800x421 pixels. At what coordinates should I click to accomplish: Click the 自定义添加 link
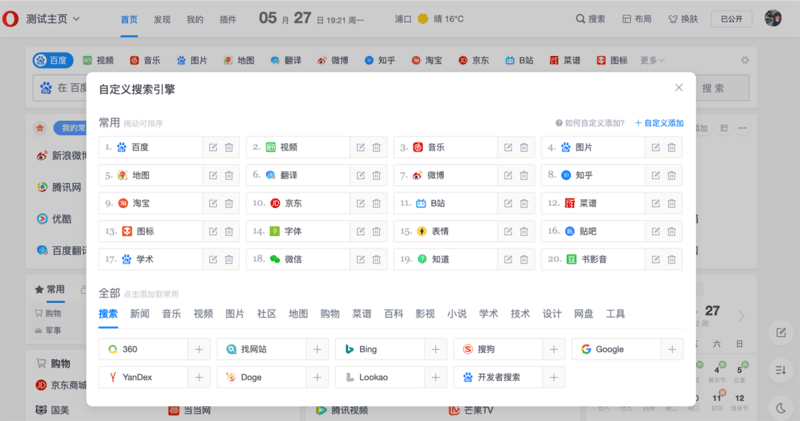click(659, 123)
